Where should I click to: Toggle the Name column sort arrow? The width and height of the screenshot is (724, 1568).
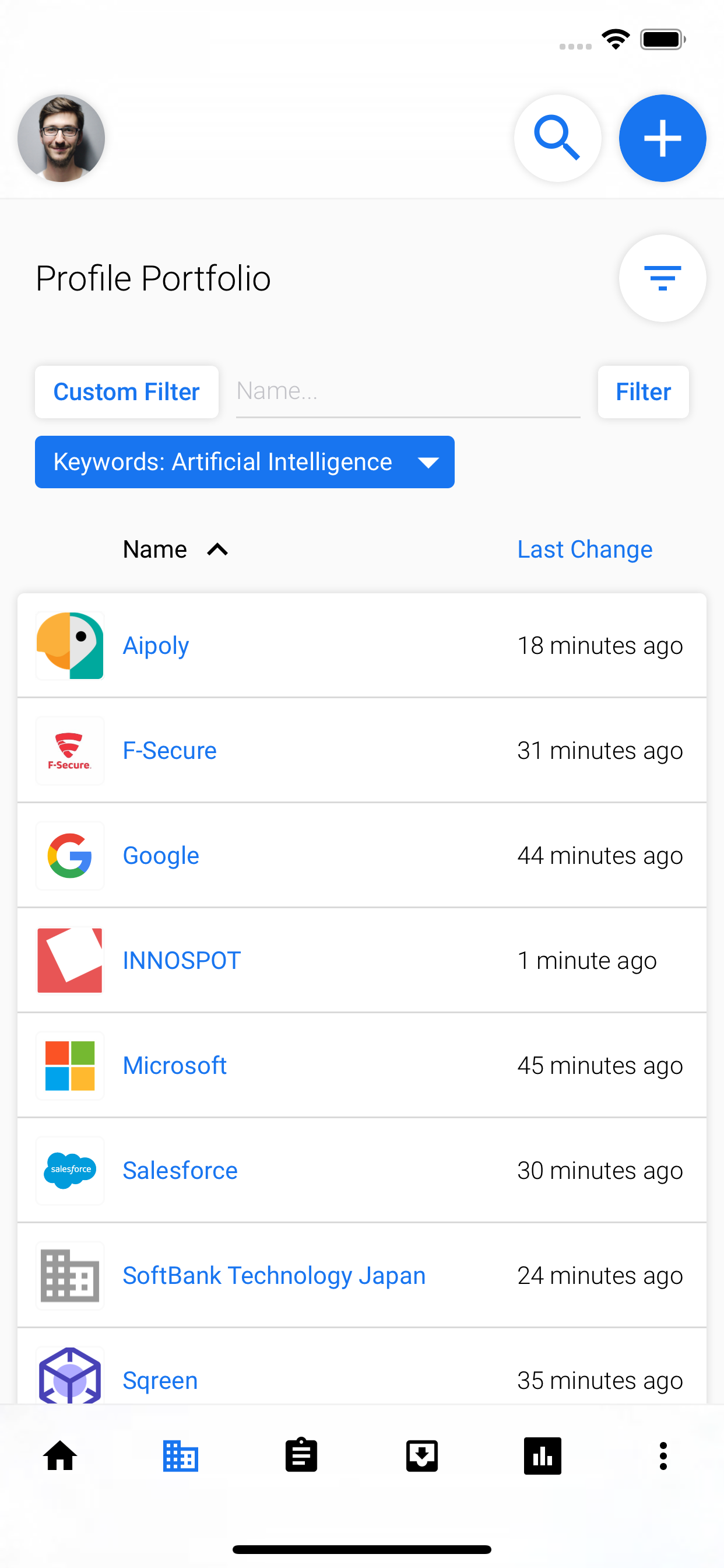tap(217, 549)
